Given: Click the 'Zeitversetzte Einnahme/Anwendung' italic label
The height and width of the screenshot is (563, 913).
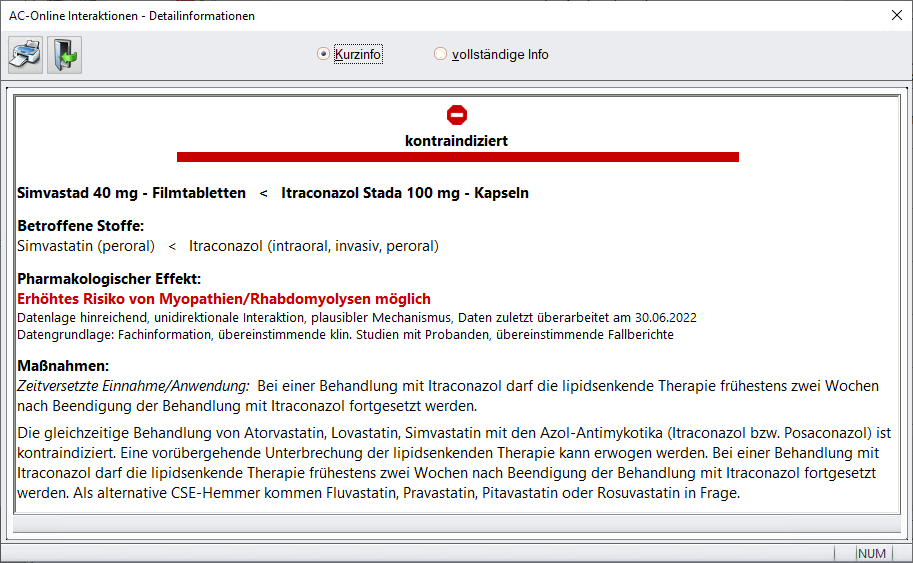Looking at the screenshot, I should tap(133, 385).
